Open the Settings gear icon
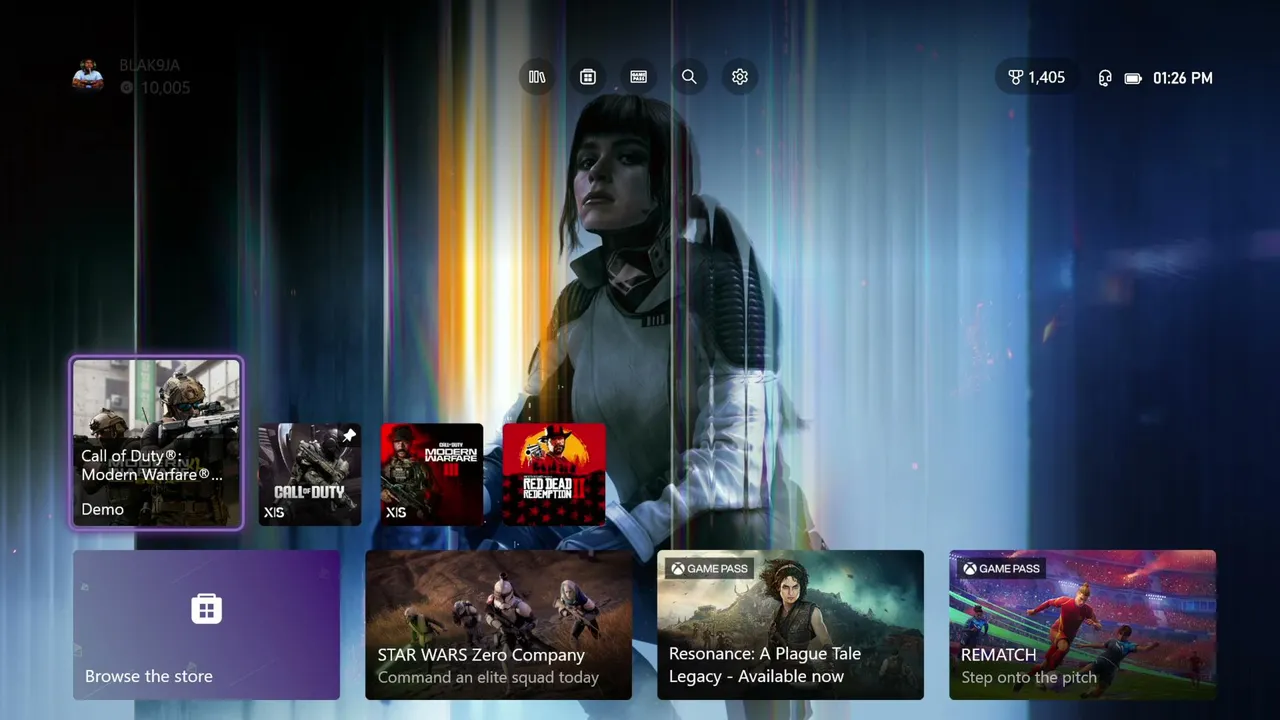 [740, 77]
